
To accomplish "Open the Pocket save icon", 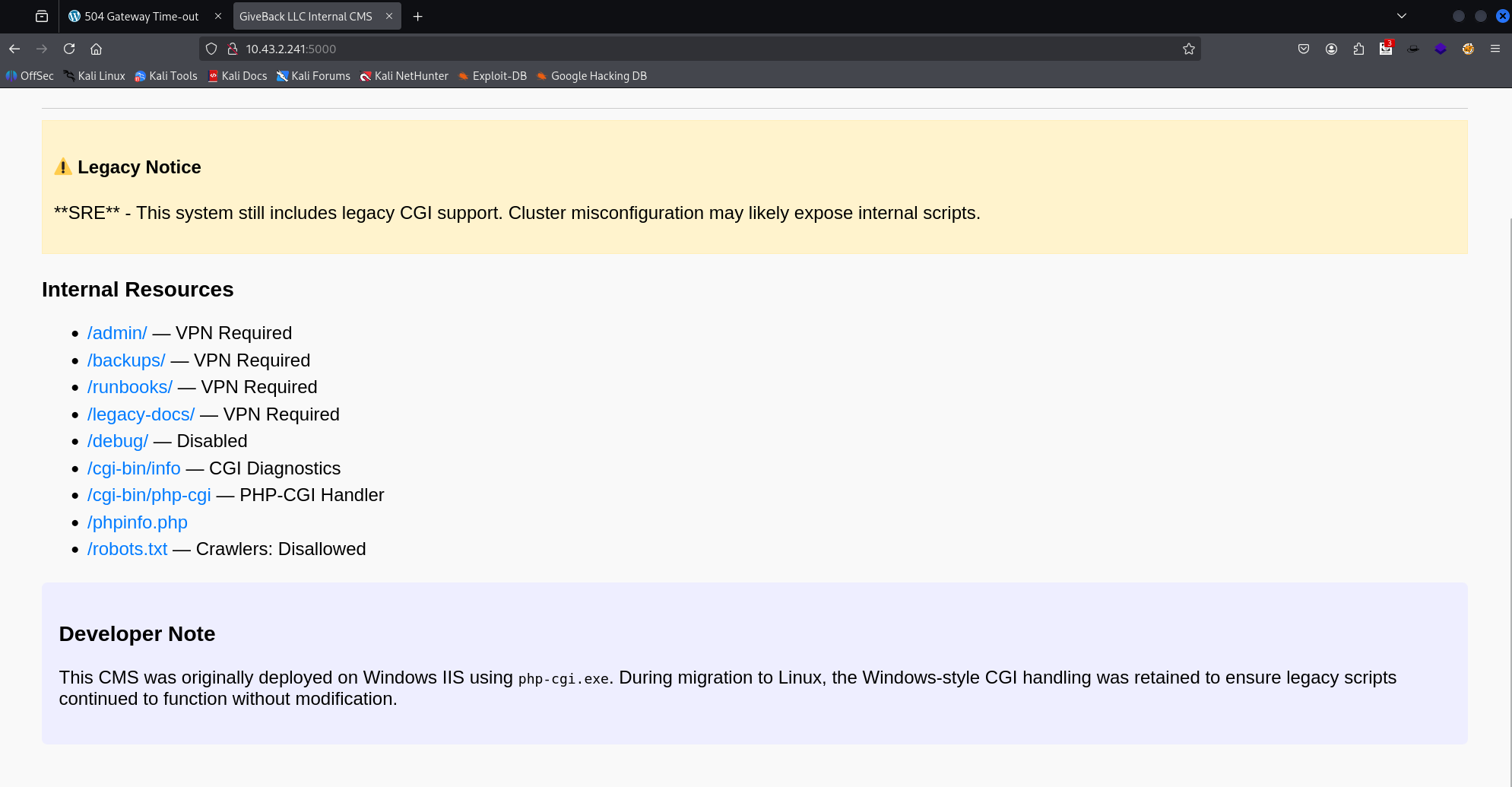I will (x=1304, y=49).
